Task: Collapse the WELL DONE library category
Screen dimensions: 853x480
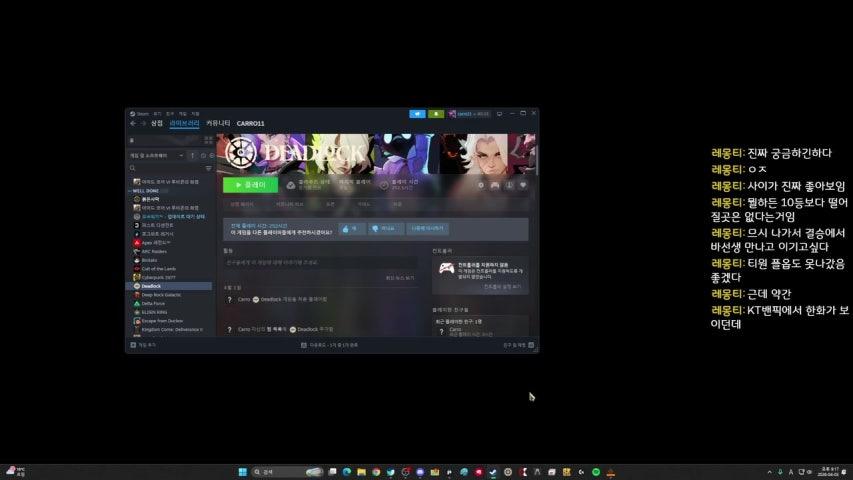Action: (146, 191)
